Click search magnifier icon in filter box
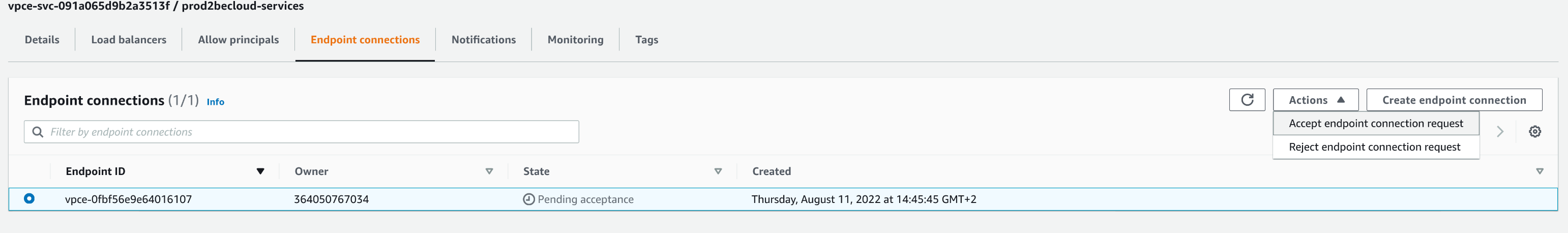The width and height of the screenshot is (1568, 233). [x=38, y=132]
